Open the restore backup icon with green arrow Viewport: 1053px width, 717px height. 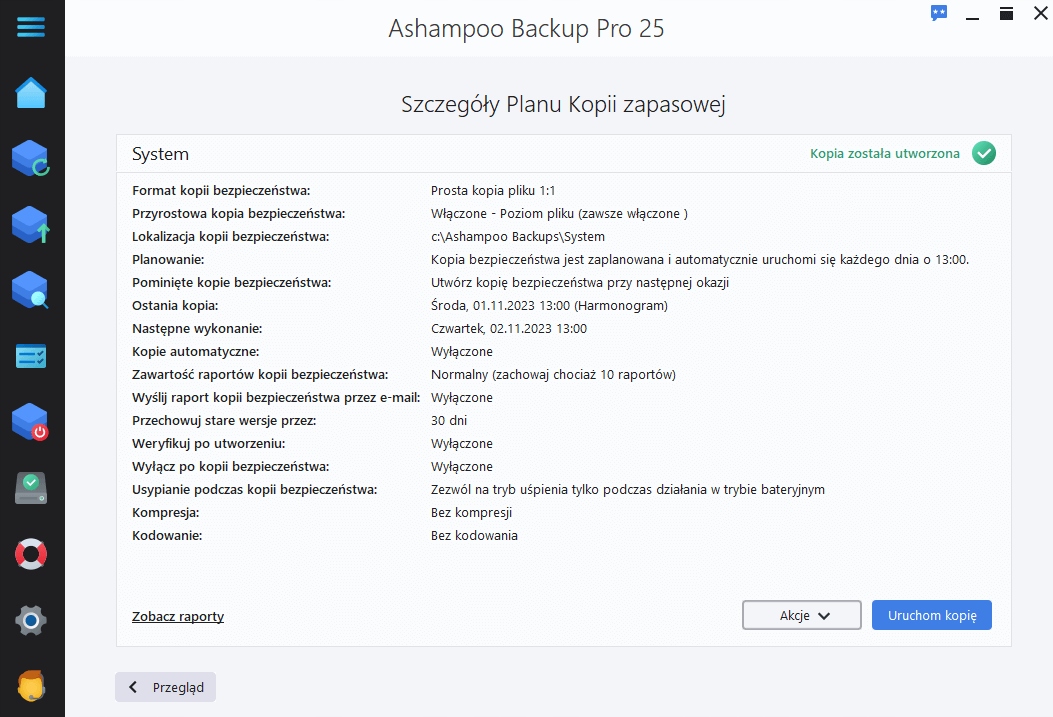pos(31,224)
